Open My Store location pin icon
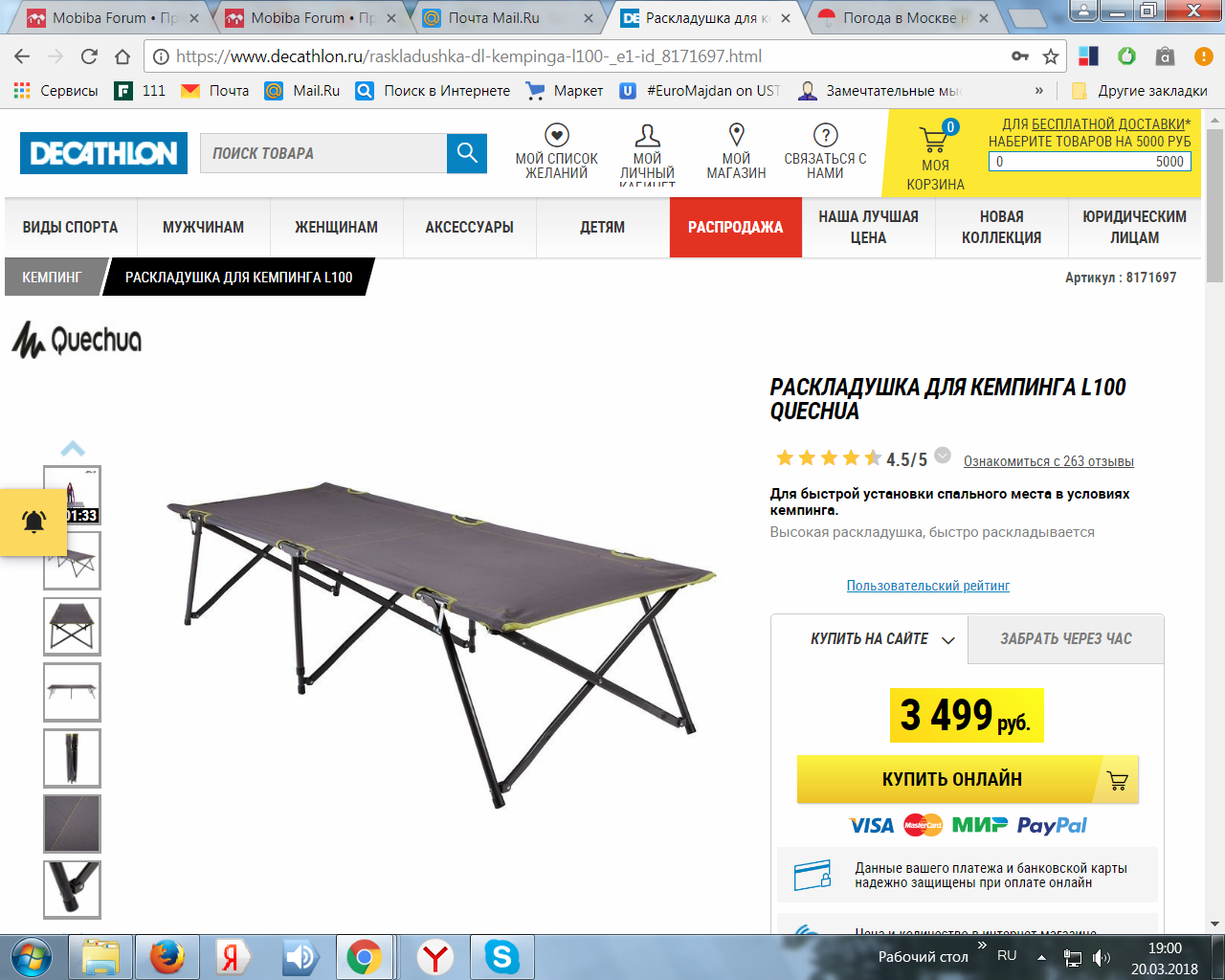The width and height of the screenshot is (1225, 980). 736,134
